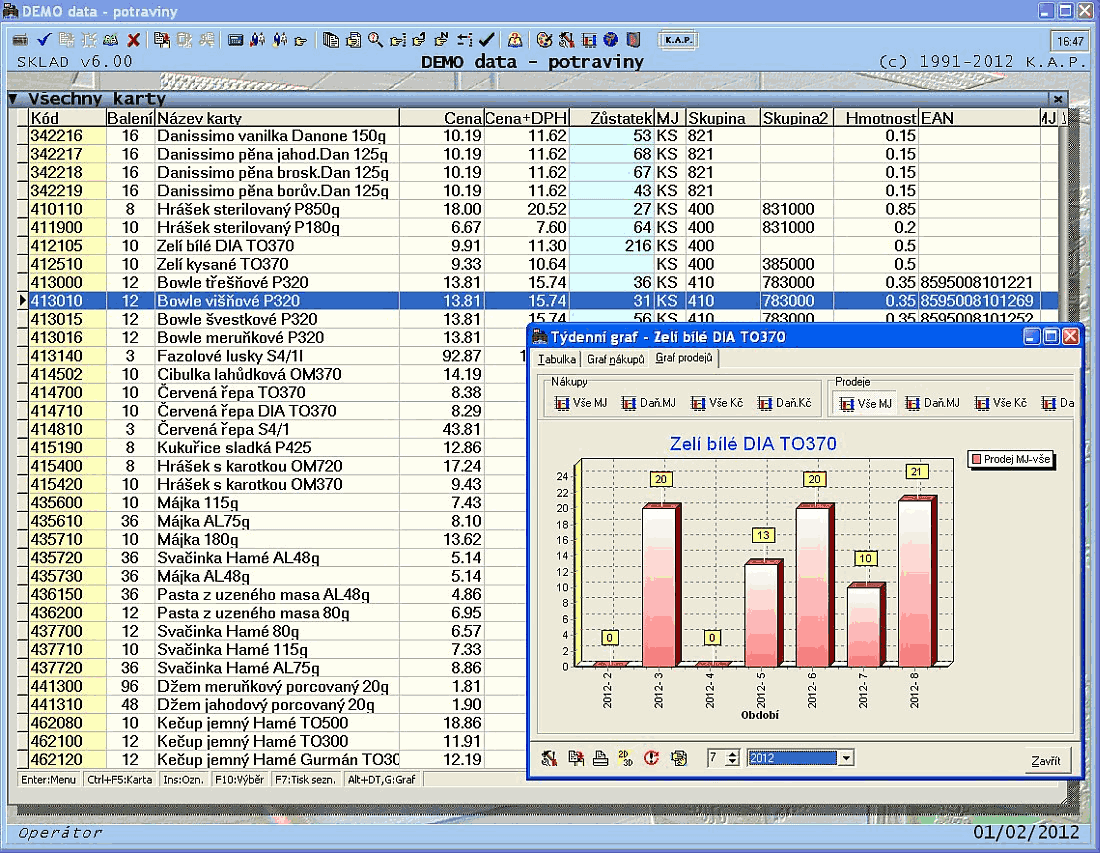Viewport: 1100px width, 853px height.
Task: Click the K.A.P. logo button in toolbar
Action: pyautogui.click(x=676, y=40)
